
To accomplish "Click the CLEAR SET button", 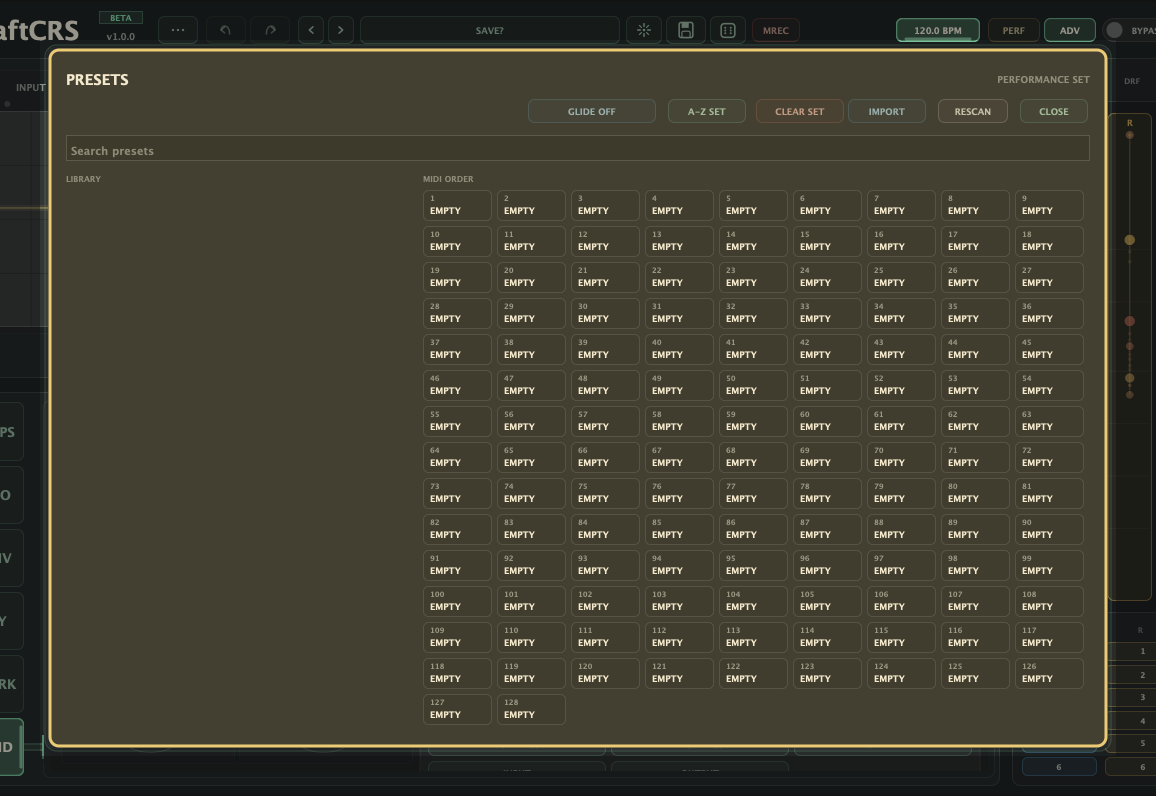I will tap(799, 111).
